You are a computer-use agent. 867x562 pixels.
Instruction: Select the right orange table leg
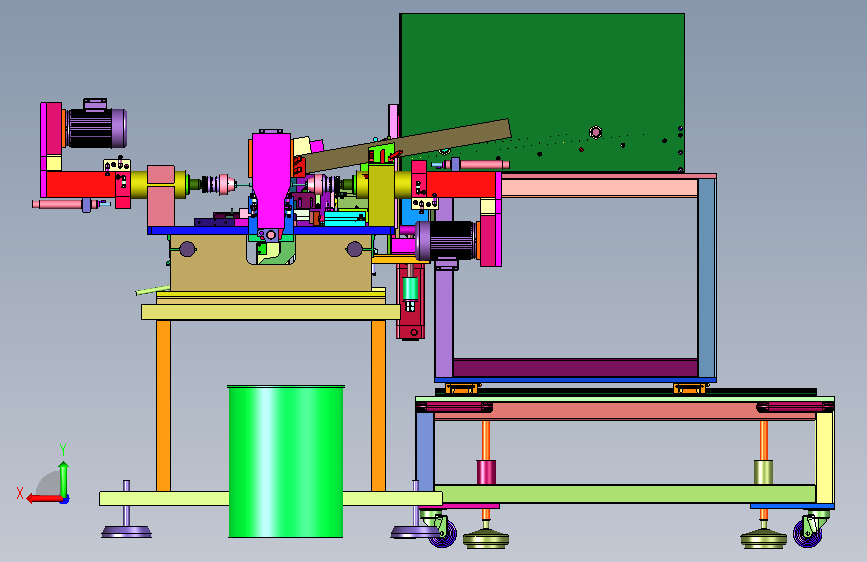(378, 405)
